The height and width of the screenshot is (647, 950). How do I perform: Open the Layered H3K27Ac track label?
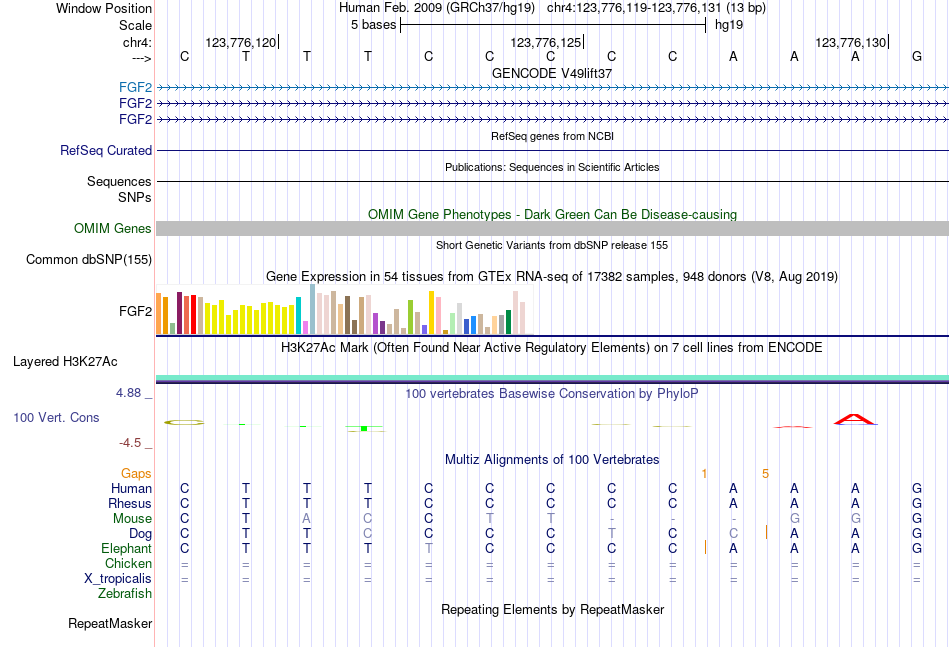pos(65,362)
